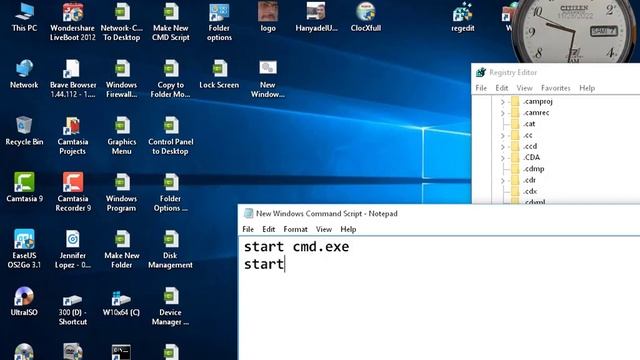Screen dimensions: 640x360
Task: Select Disk Management script icon
Action: pyautogui.click(x=171, y=249)
